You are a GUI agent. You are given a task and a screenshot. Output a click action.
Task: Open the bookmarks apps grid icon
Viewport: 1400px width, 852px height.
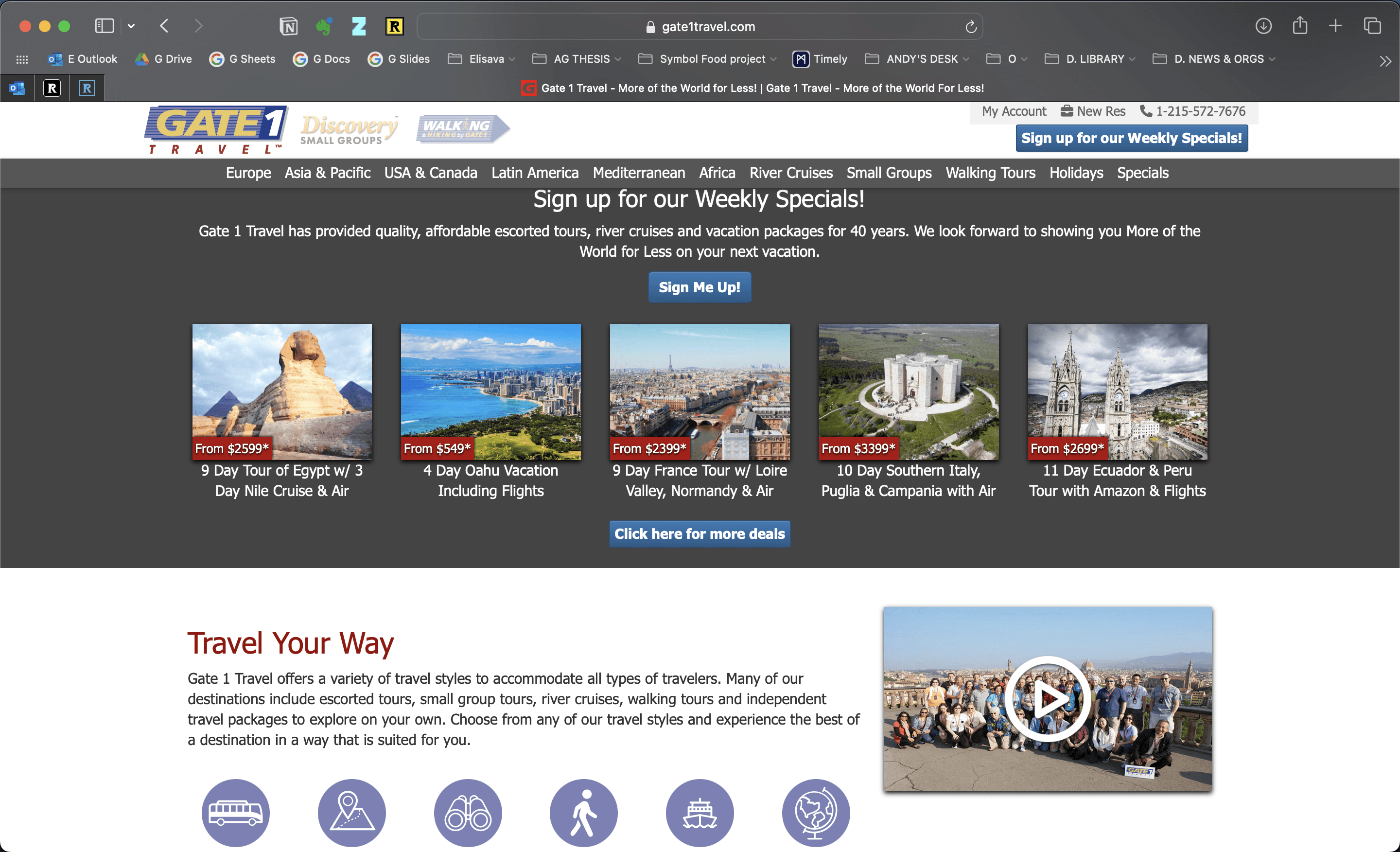(x=22, y=59)
